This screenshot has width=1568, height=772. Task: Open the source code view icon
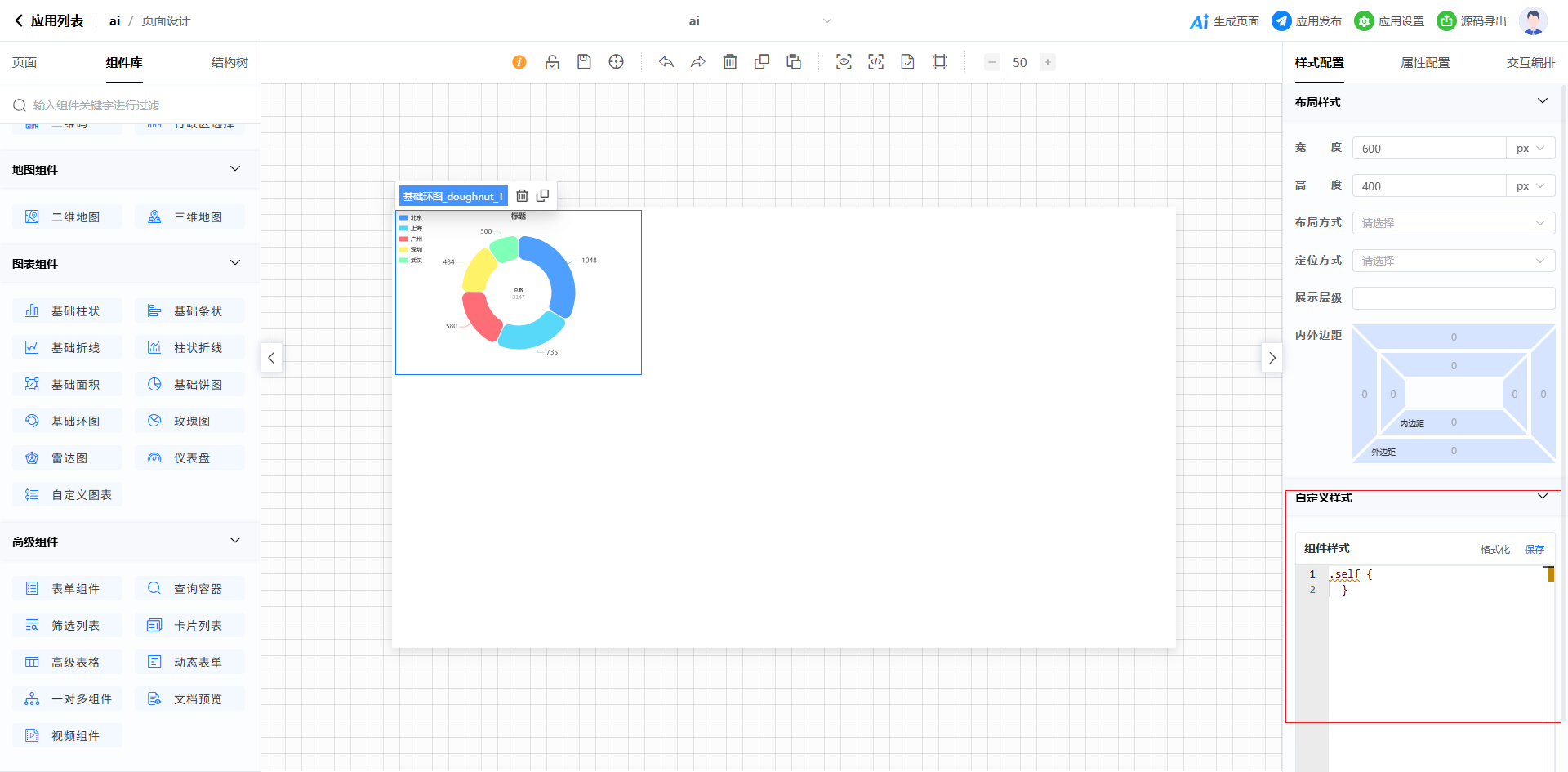pyautogui.click(x=875, y=62)
